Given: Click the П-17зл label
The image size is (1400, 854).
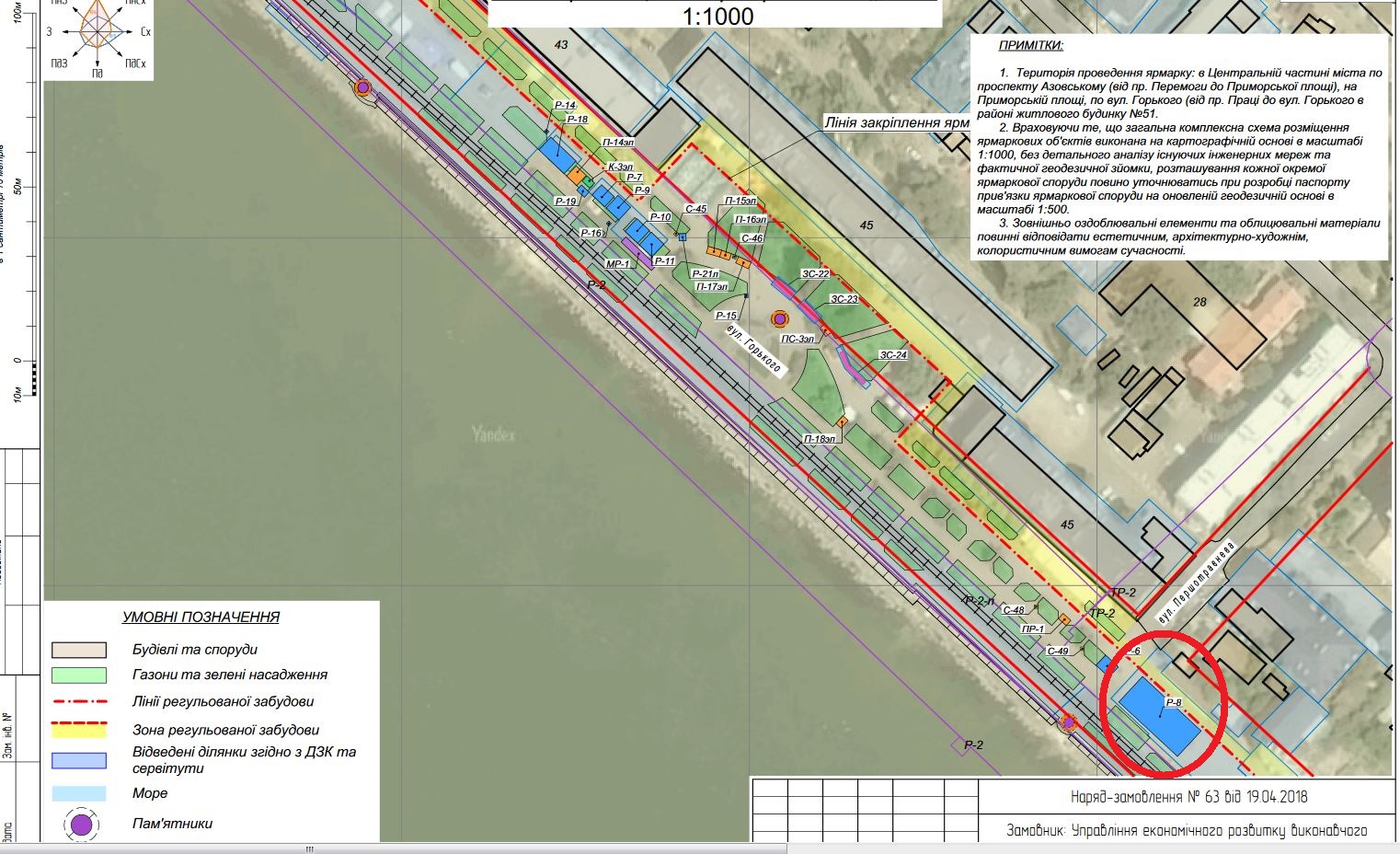Looking at the screenshot, I should pos(712,287).
